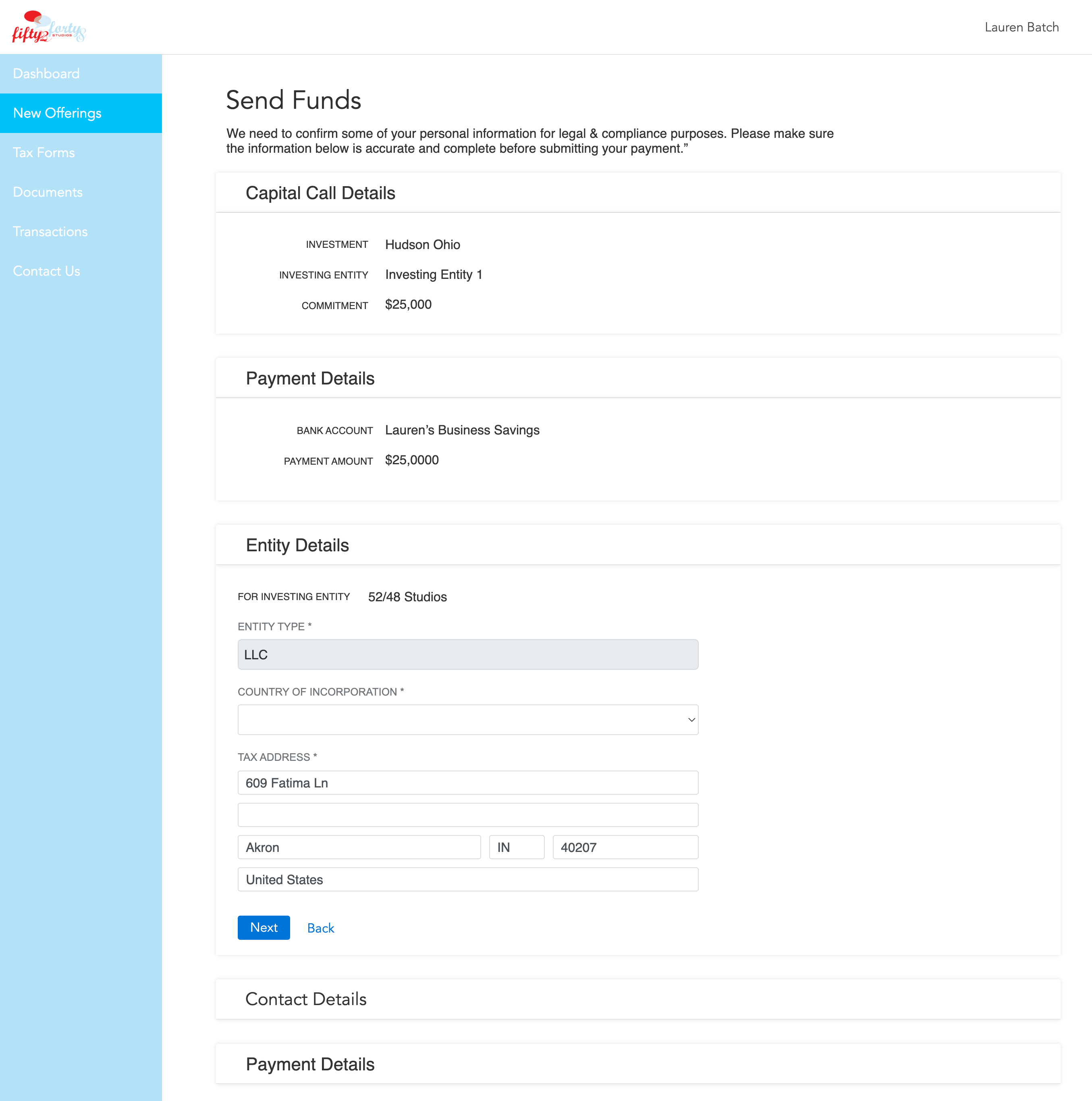Select New Offerings in sidebar
This screenshot has width=1092, height=1101.
[x=57, y=113]
